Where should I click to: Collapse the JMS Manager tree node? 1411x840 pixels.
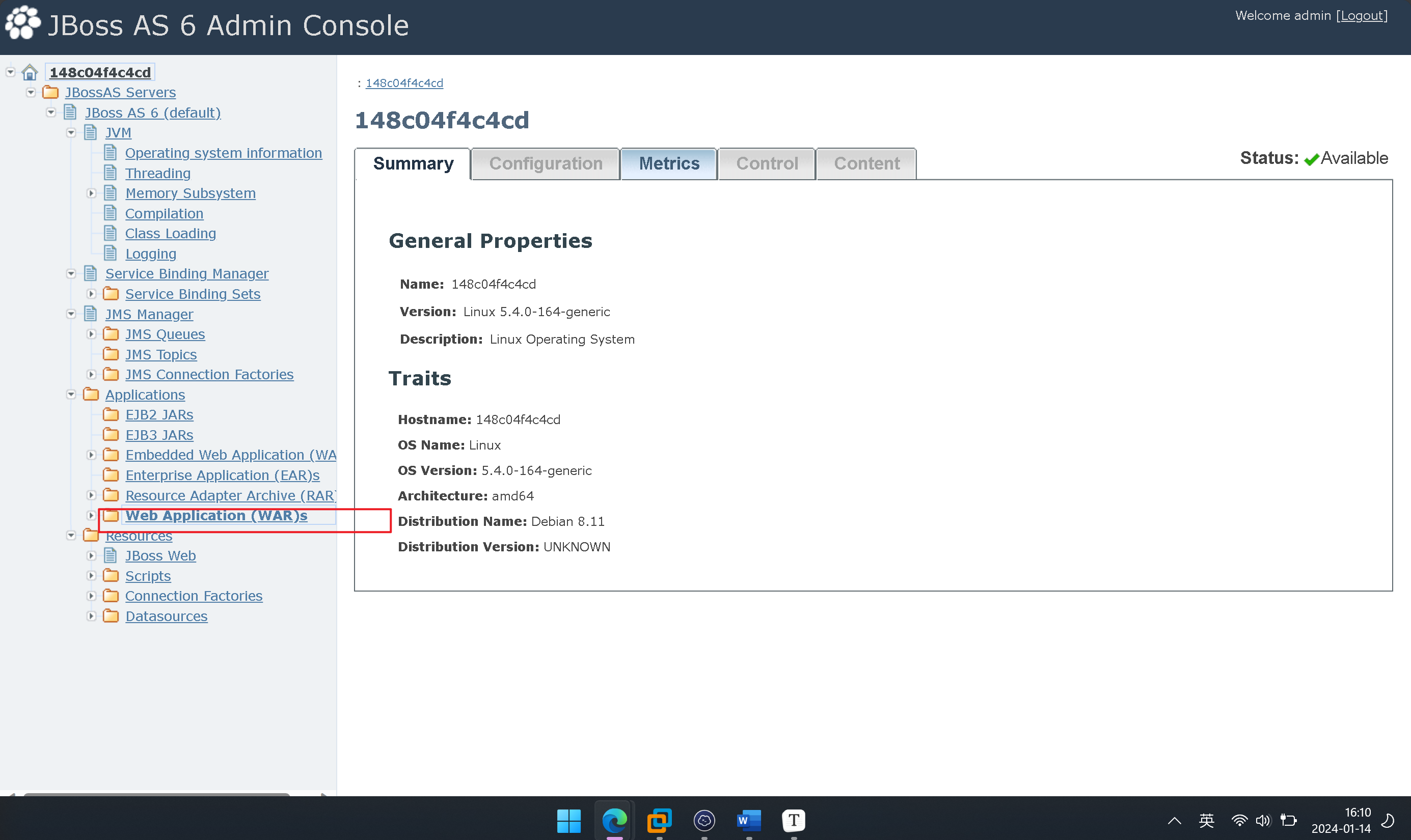(x=71, y=314)
